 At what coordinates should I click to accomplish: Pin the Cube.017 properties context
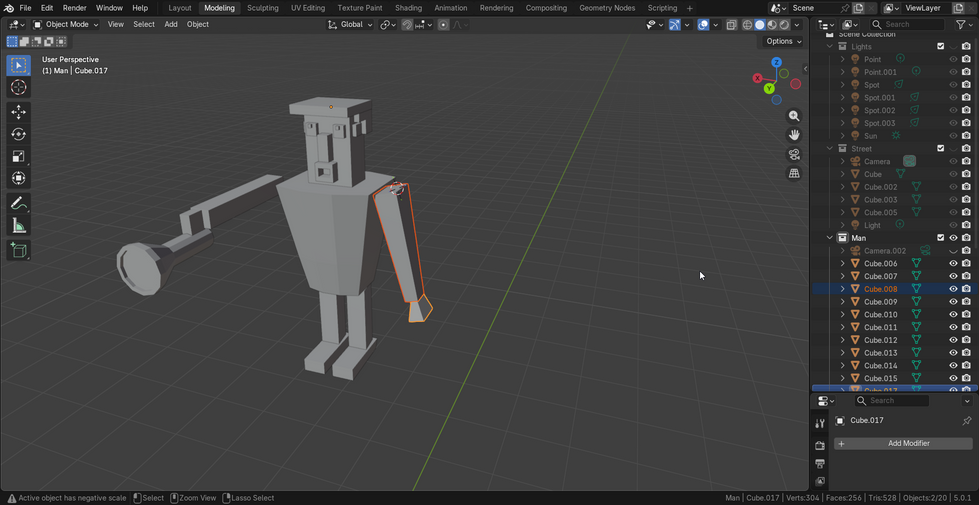(x=967, y=420)
